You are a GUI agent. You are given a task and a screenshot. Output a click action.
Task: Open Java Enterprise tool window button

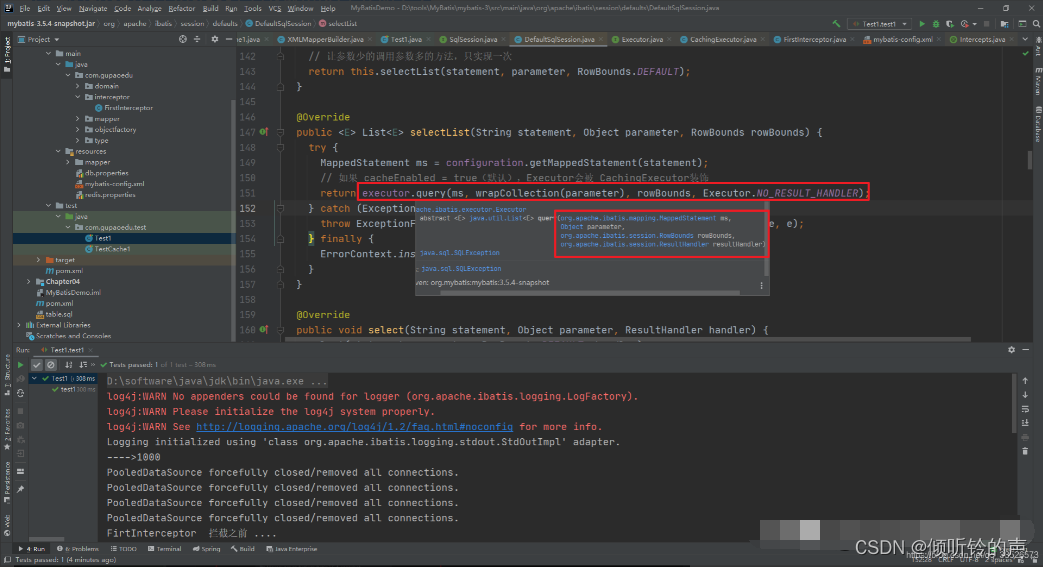tap(291, 549)
